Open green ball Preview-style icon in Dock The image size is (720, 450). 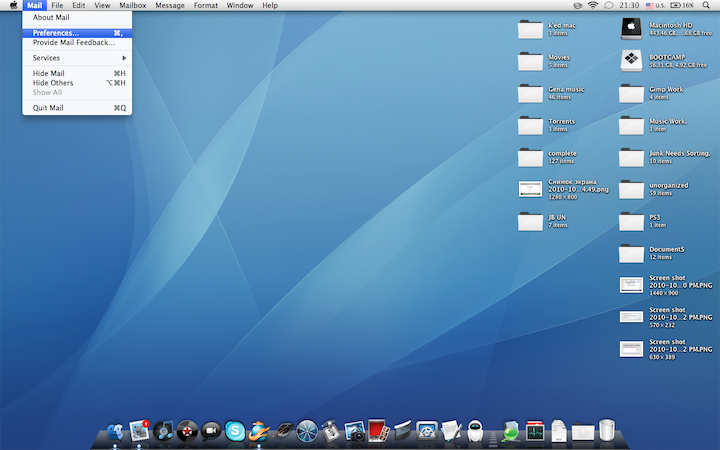click(511, 431)
